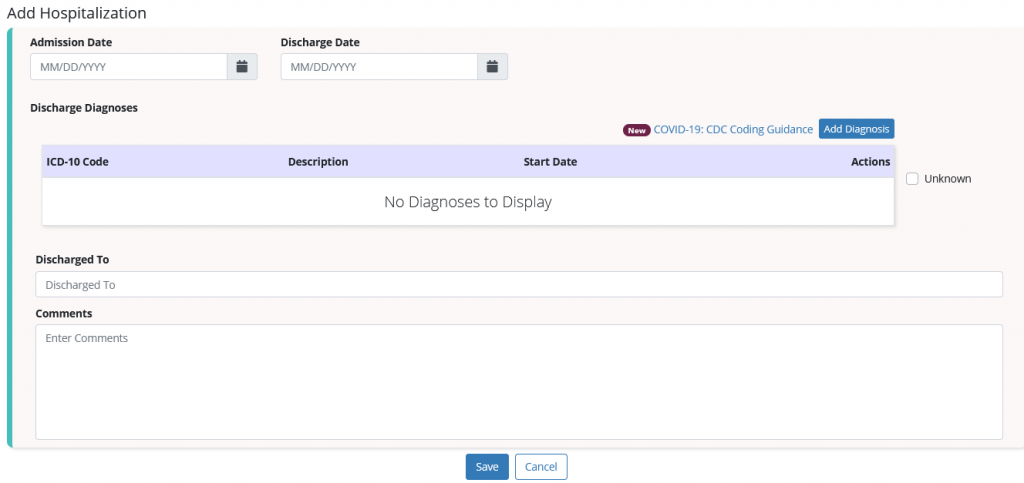This screenshot has width=1024, height=483.
Task: Click the purple New badge
Action: [637, 130]
